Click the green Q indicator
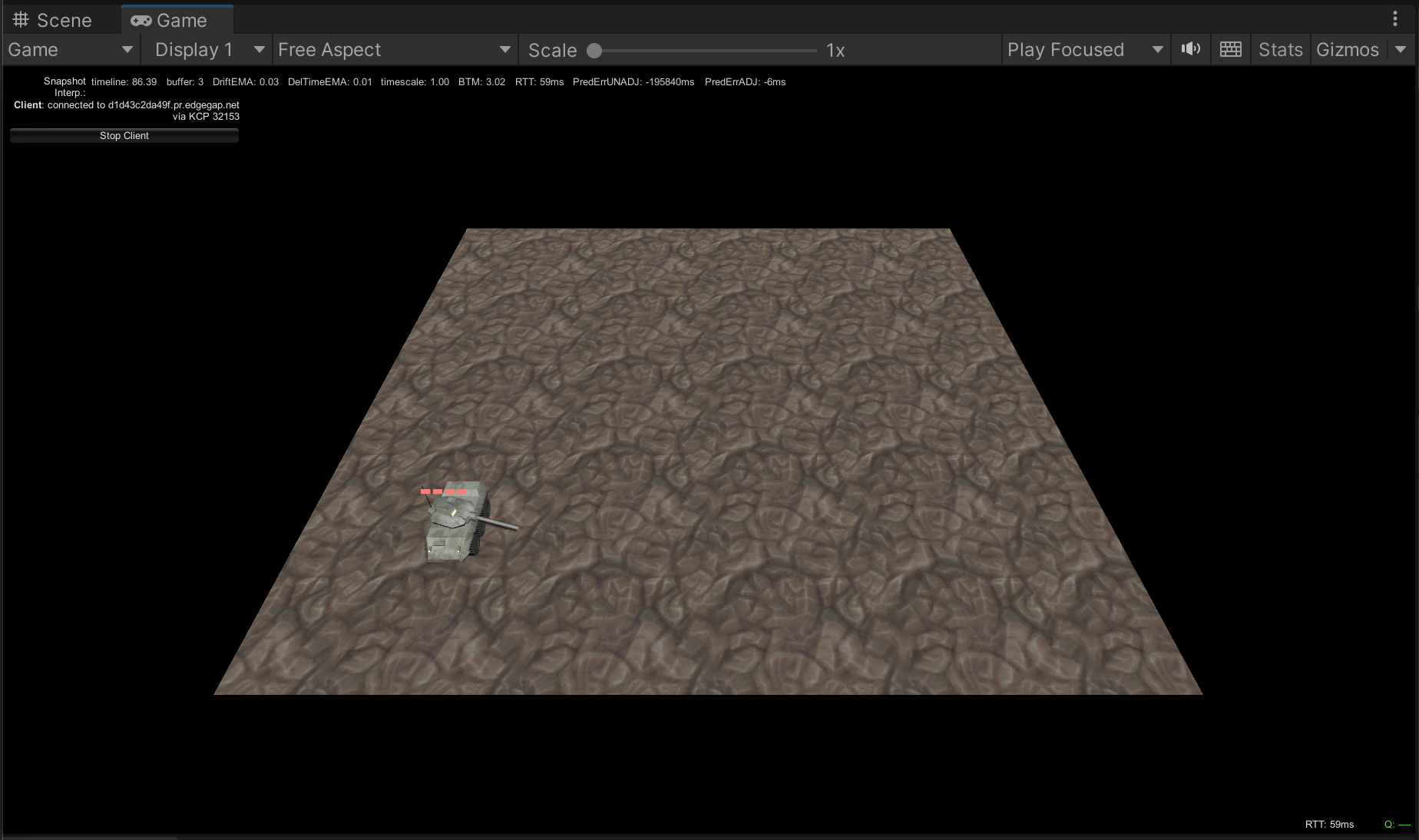Screen dimensions: 1419x840 click(1397, 824)
